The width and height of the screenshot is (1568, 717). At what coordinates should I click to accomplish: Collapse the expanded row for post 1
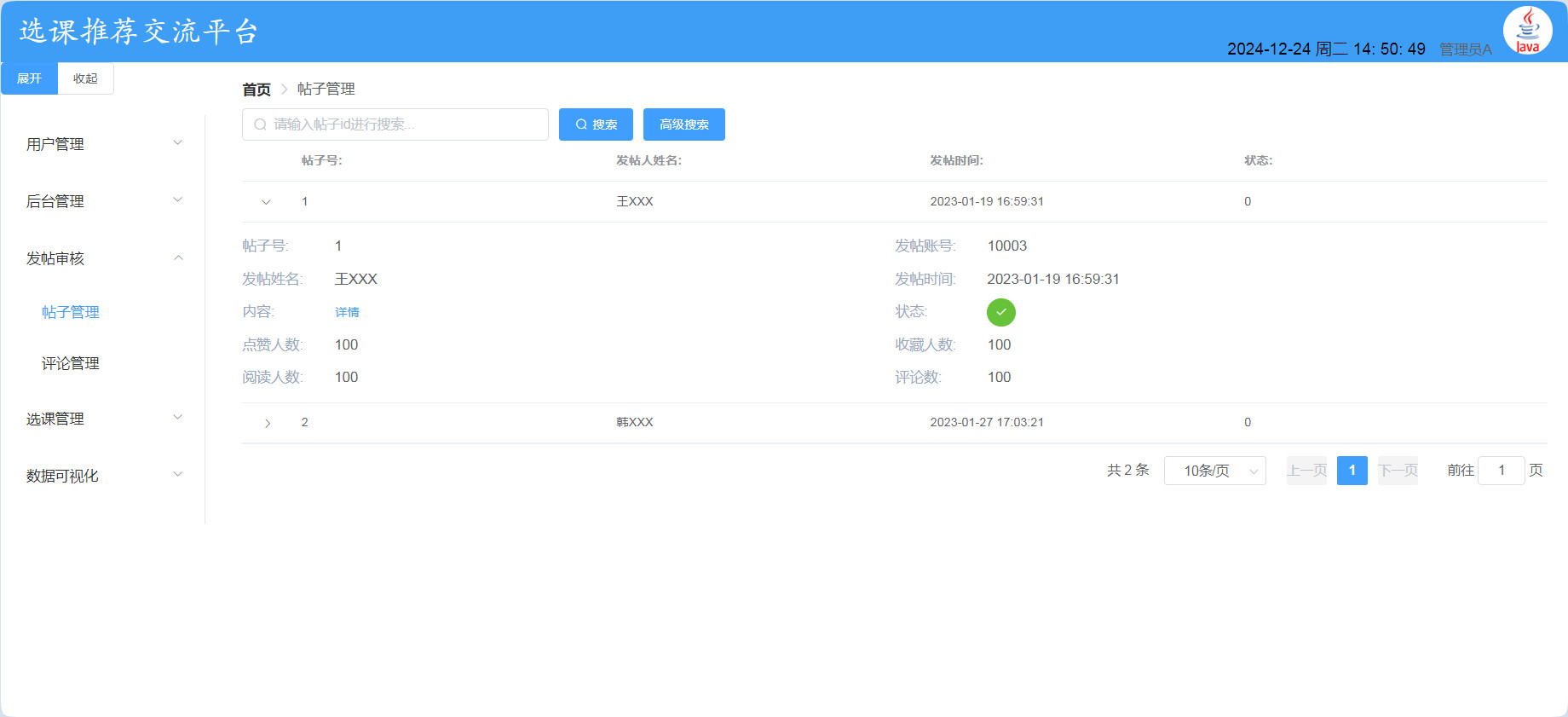point(266,202)
